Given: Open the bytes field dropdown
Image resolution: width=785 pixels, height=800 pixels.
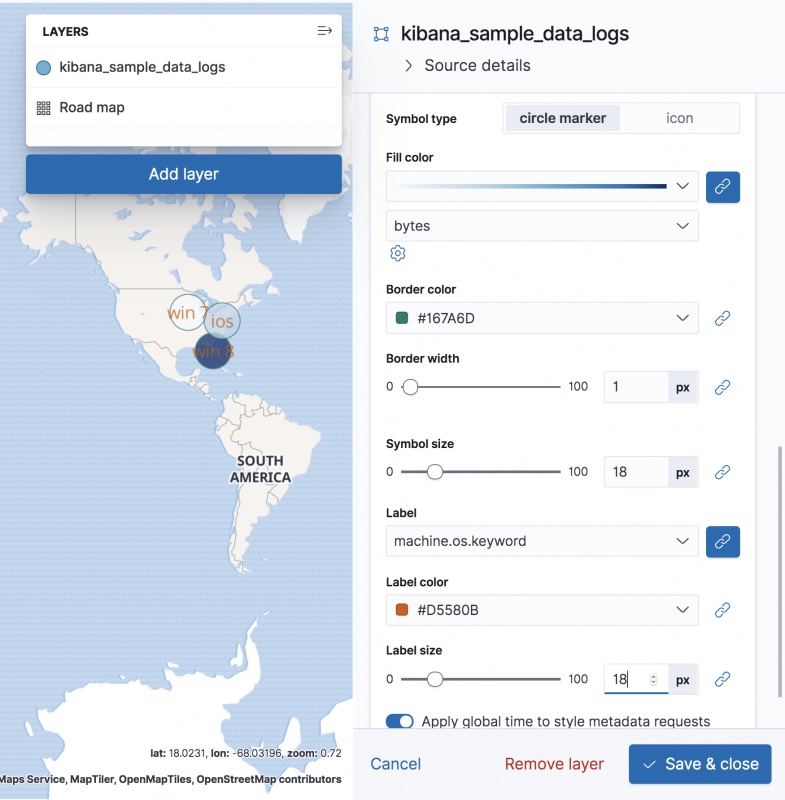Looking at the screenshot, I should (541, 226).
